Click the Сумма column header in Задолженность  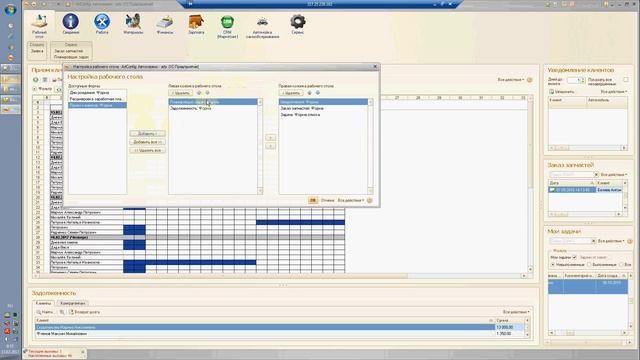(509, 320)
